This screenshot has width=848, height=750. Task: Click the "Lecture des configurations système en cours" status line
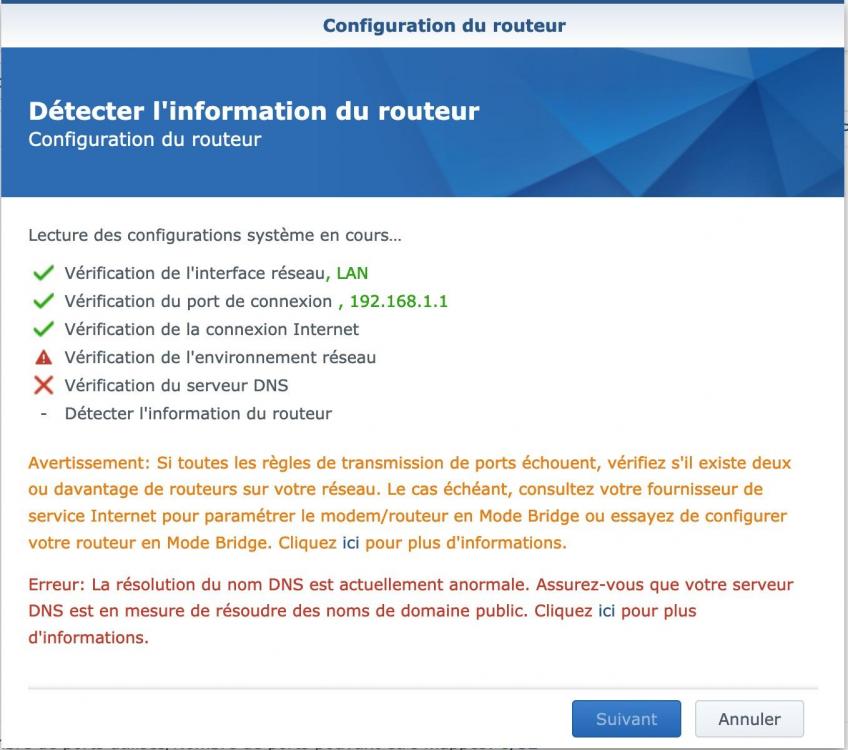coord(215,237)
